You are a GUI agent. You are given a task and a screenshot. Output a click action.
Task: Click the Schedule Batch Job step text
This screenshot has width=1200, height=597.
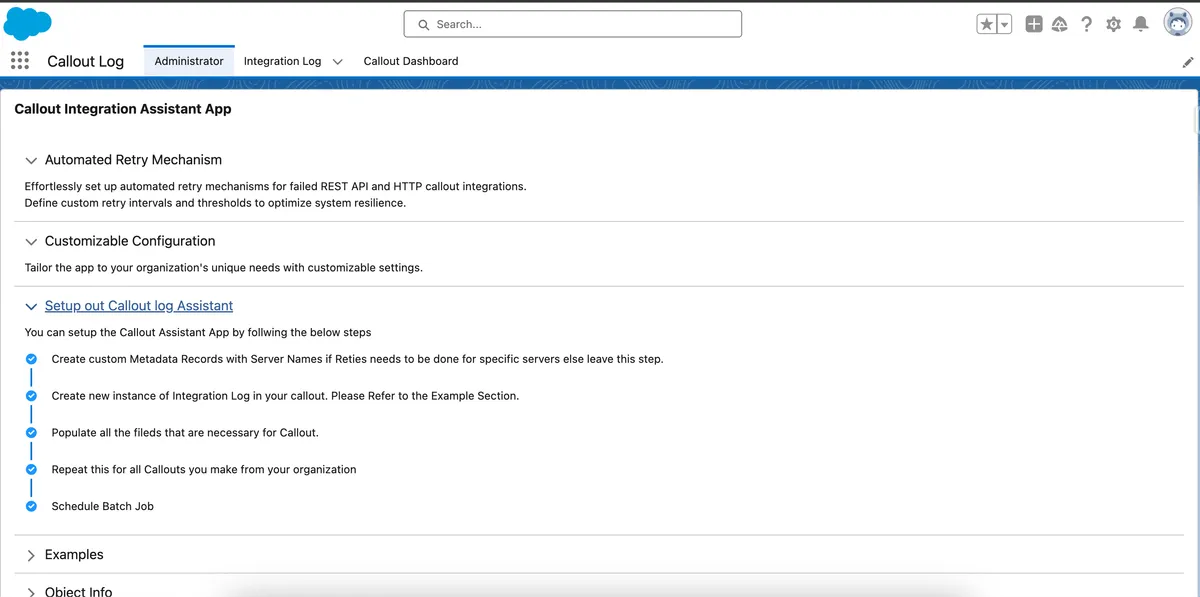tap(103, 506)
